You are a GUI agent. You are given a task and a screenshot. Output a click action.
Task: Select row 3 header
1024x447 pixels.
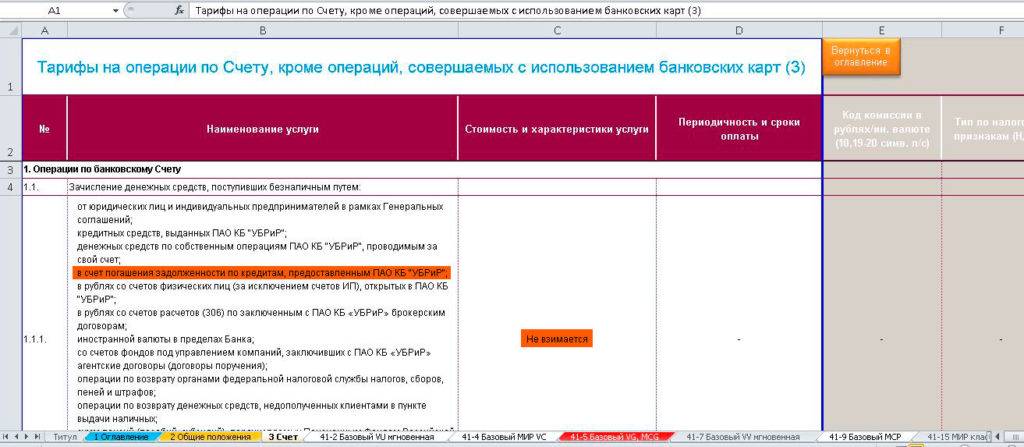10,170
